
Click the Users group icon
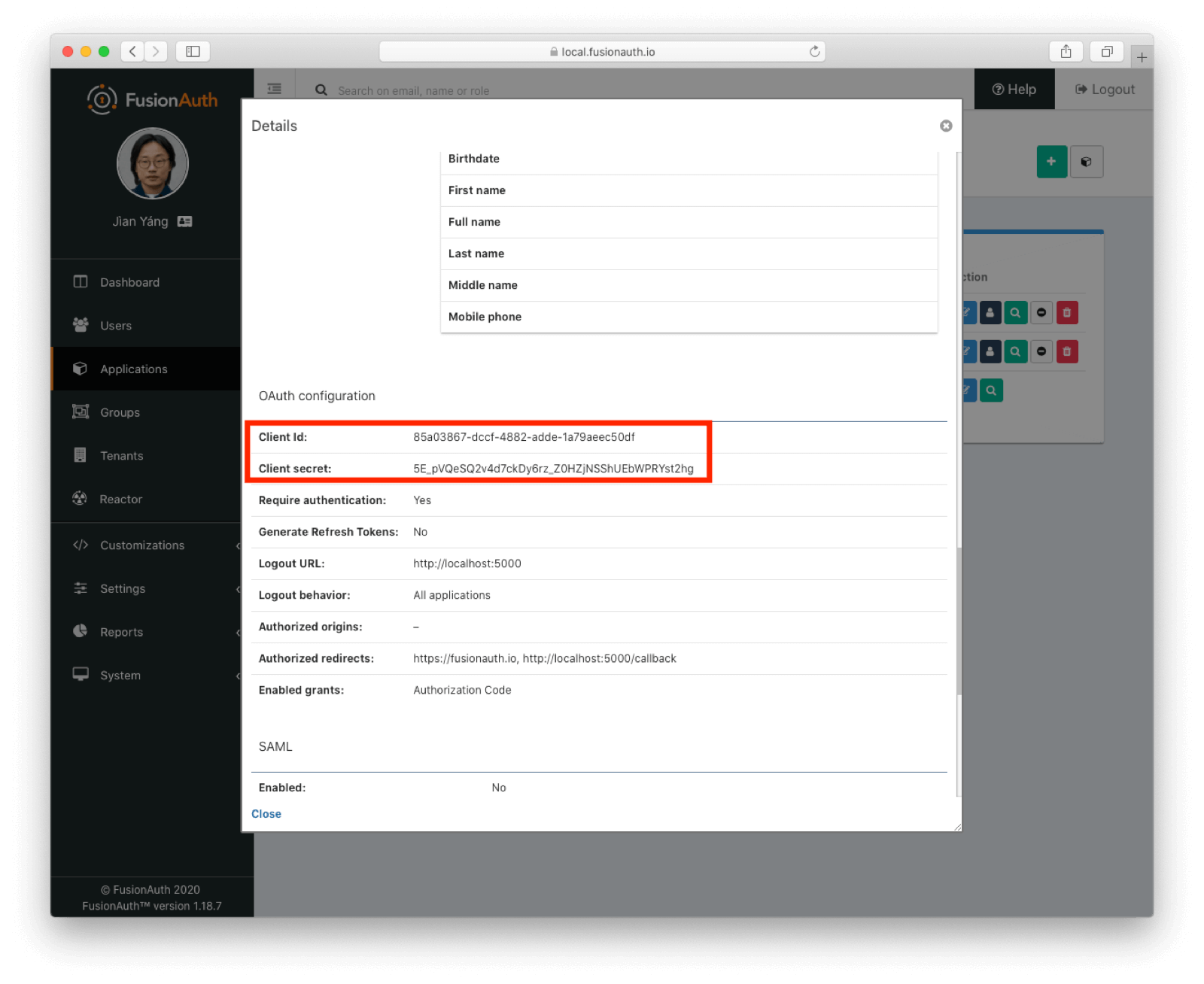pyautogui.click(x=81, y=324)
